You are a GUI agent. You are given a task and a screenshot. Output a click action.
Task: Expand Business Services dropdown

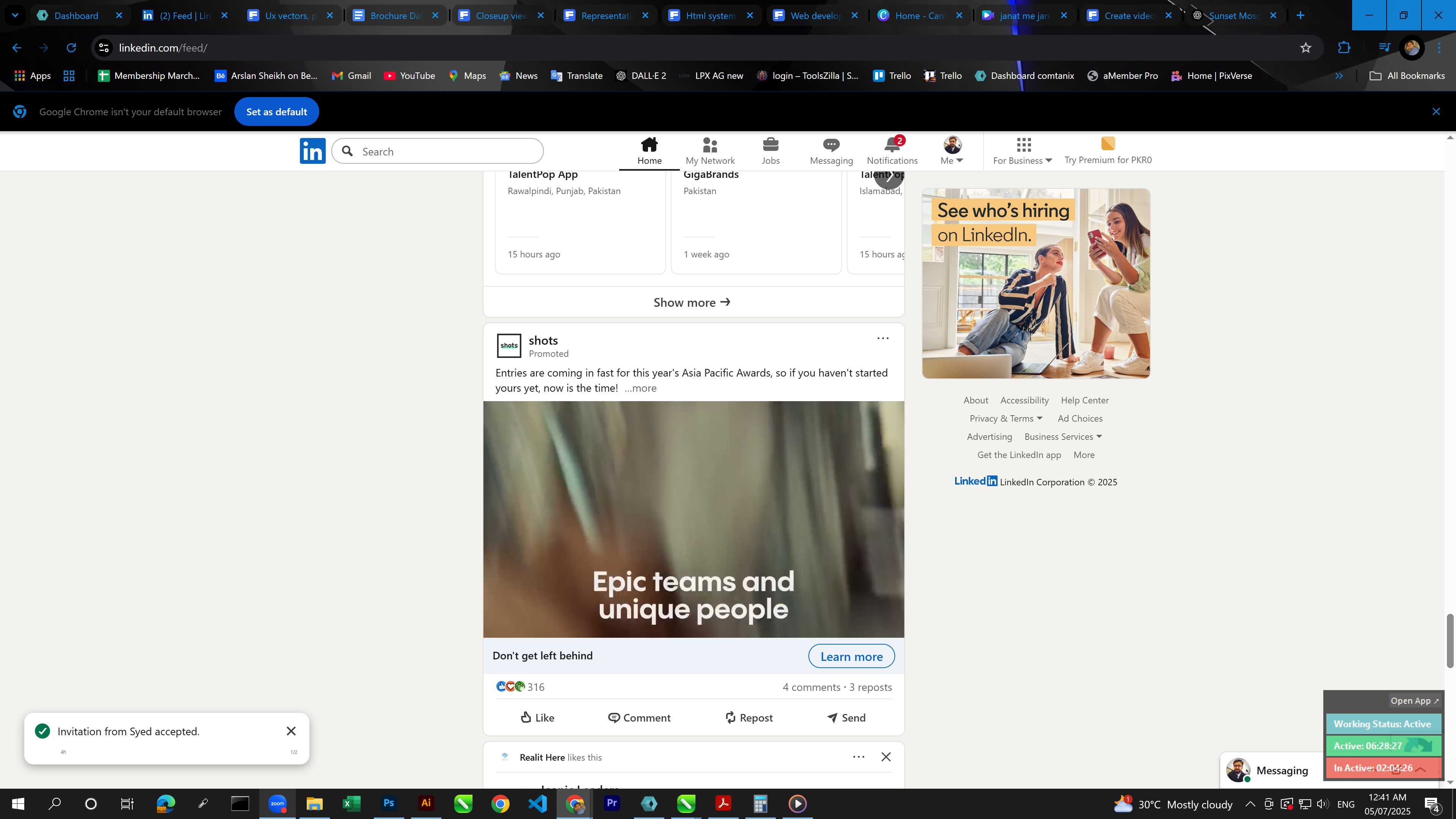point(1062,437)
